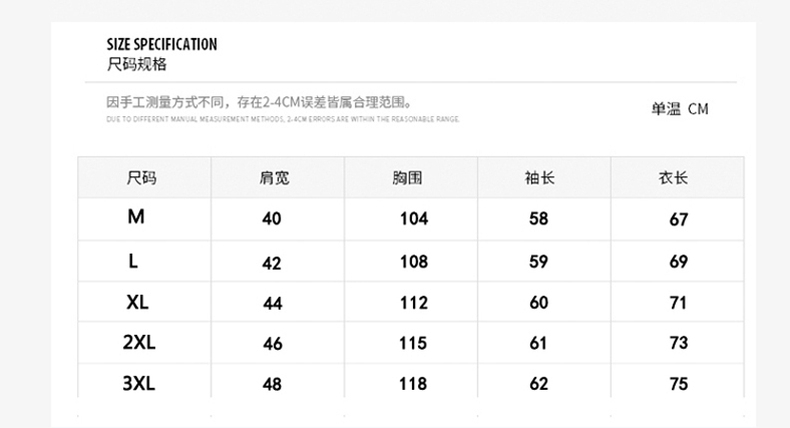
Task: Select the 衣长 column header
Action: [x=673, y=178]
